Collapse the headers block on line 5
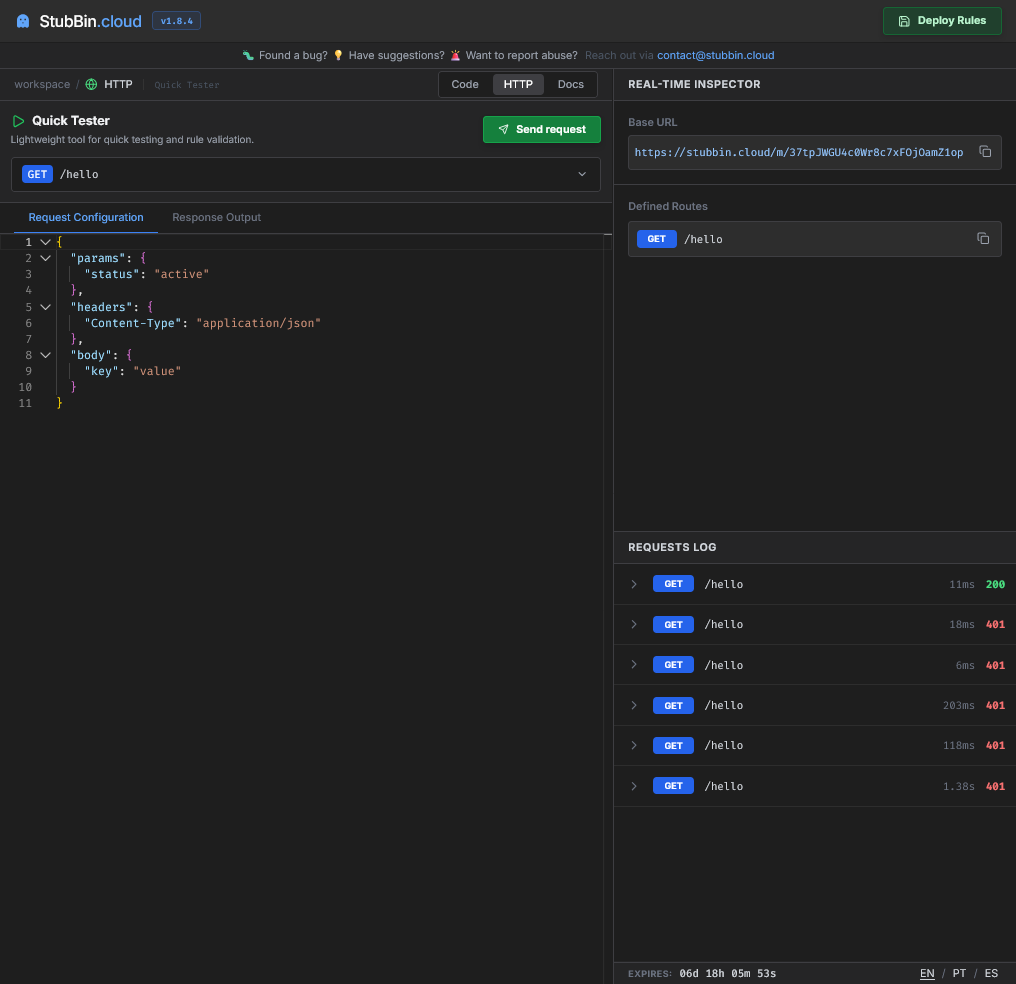The image size is (1016, 984). pyautogui.click(x=45, y=307)
